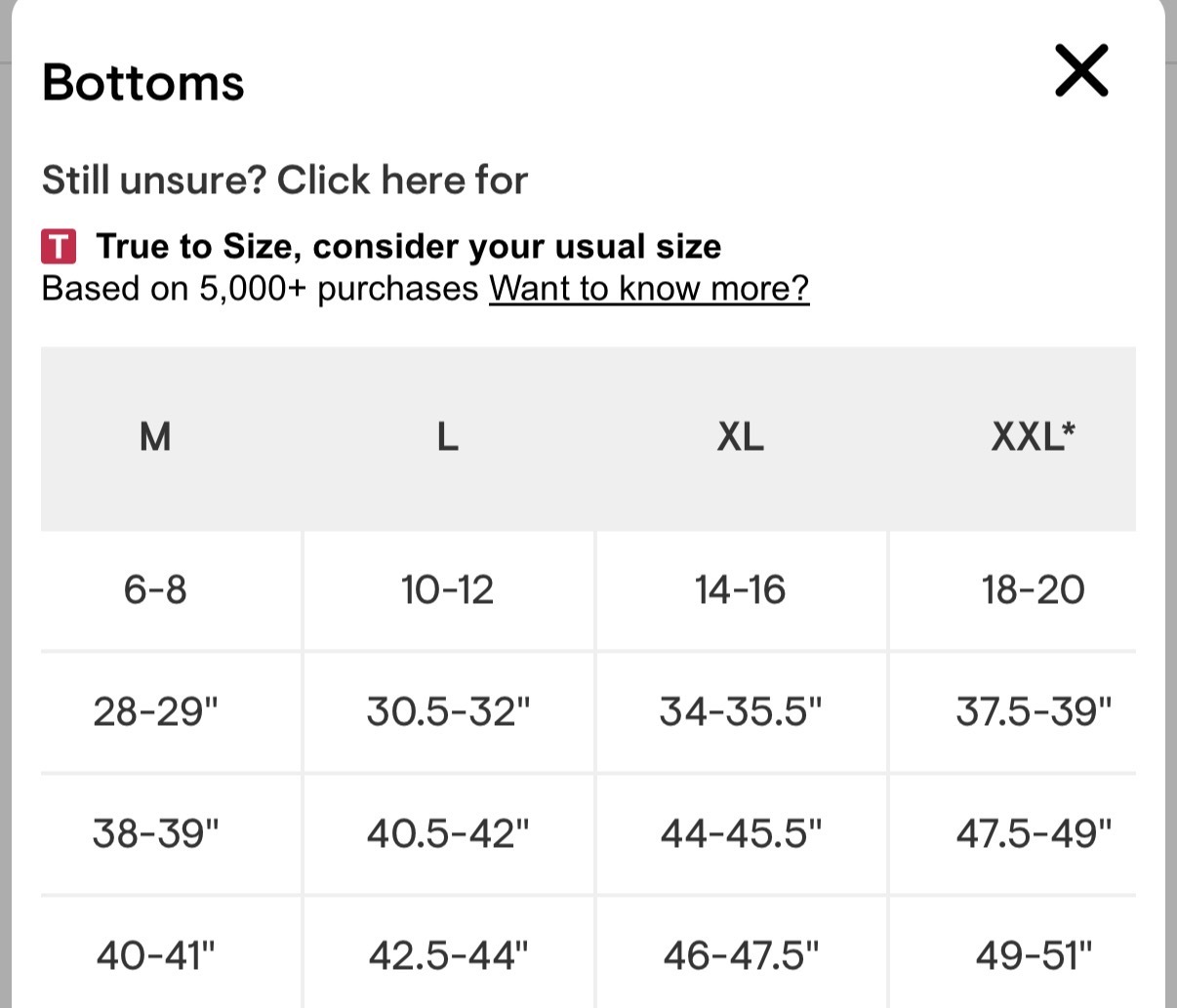Click the 14-16 size cell
The image size is (1177, 1008).
pos(741,590)
